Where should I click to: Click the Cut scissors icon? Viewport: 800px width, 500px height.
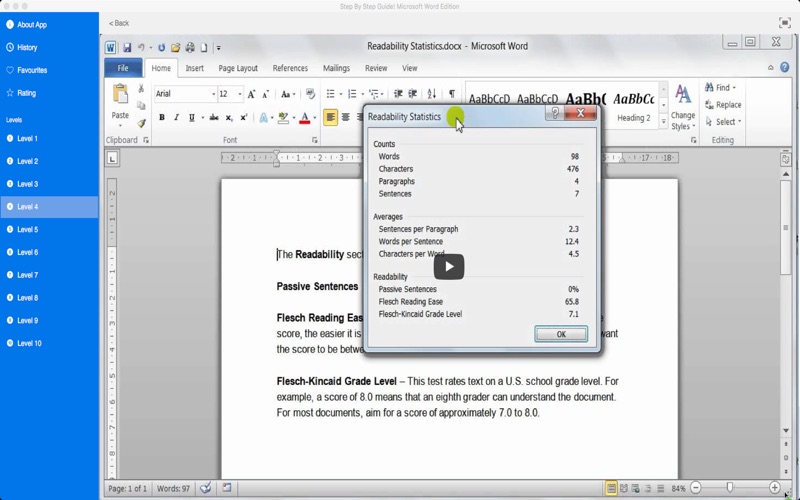point(141,89)
